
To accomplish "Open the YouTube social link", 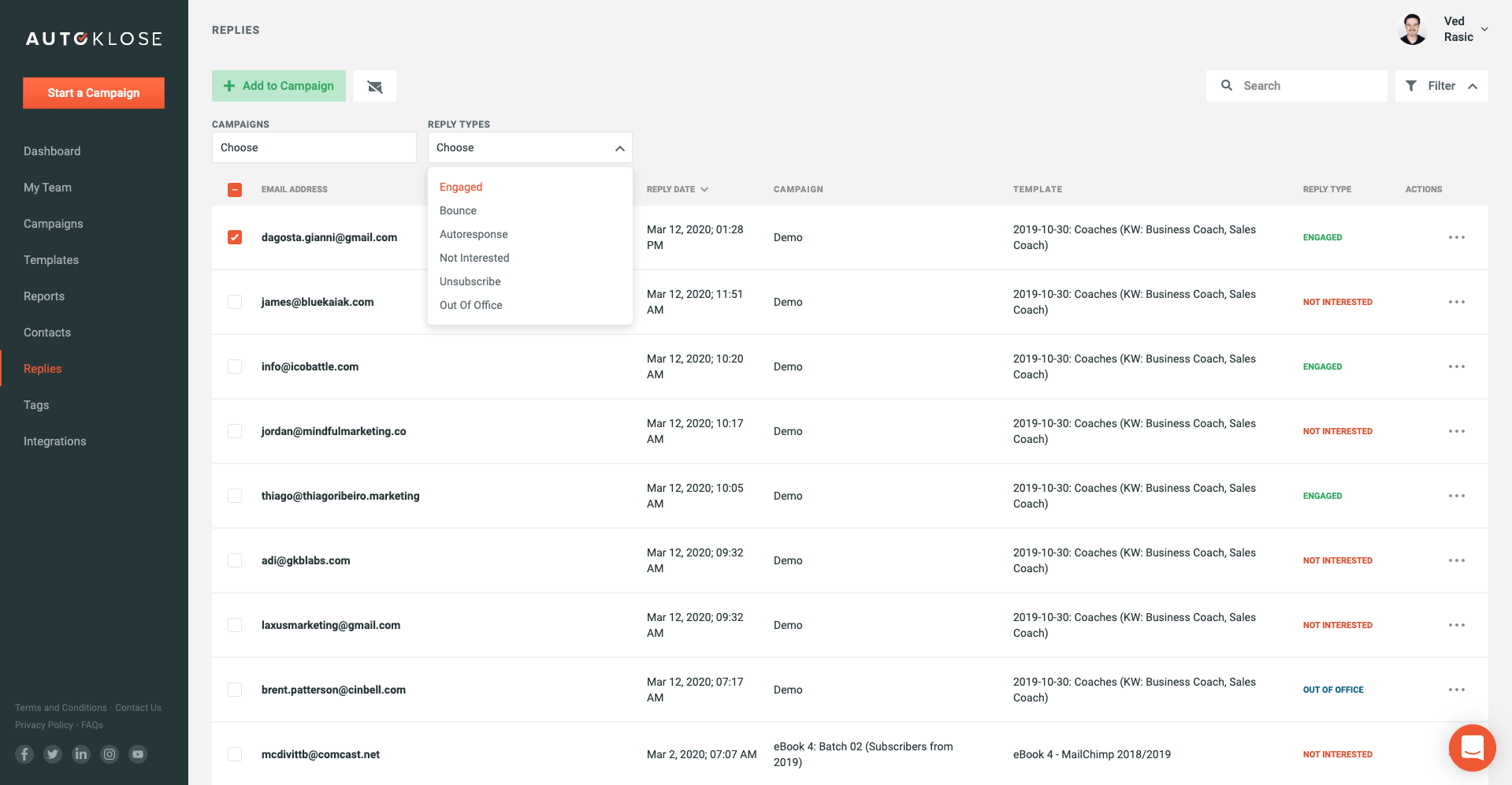I will pyautogui.click(x=138, y=754).
